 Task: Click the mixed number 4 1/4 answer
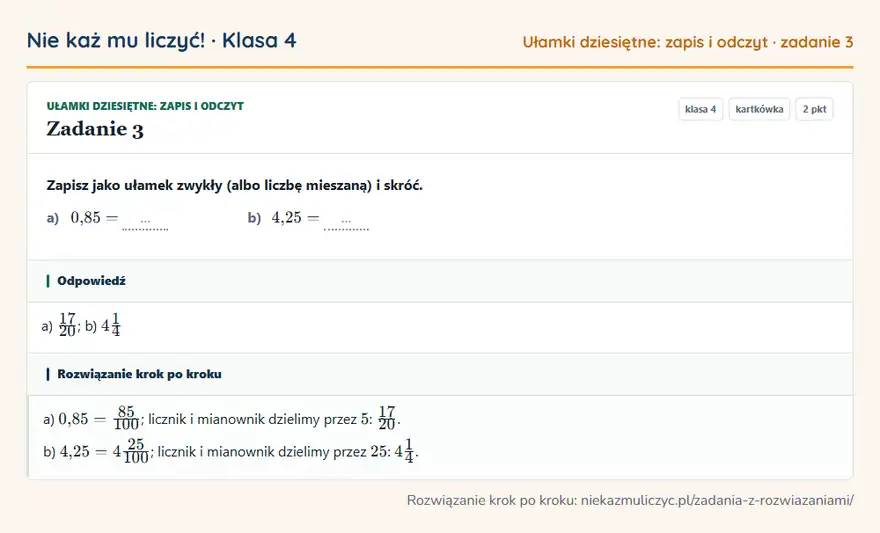coord(111,325)
